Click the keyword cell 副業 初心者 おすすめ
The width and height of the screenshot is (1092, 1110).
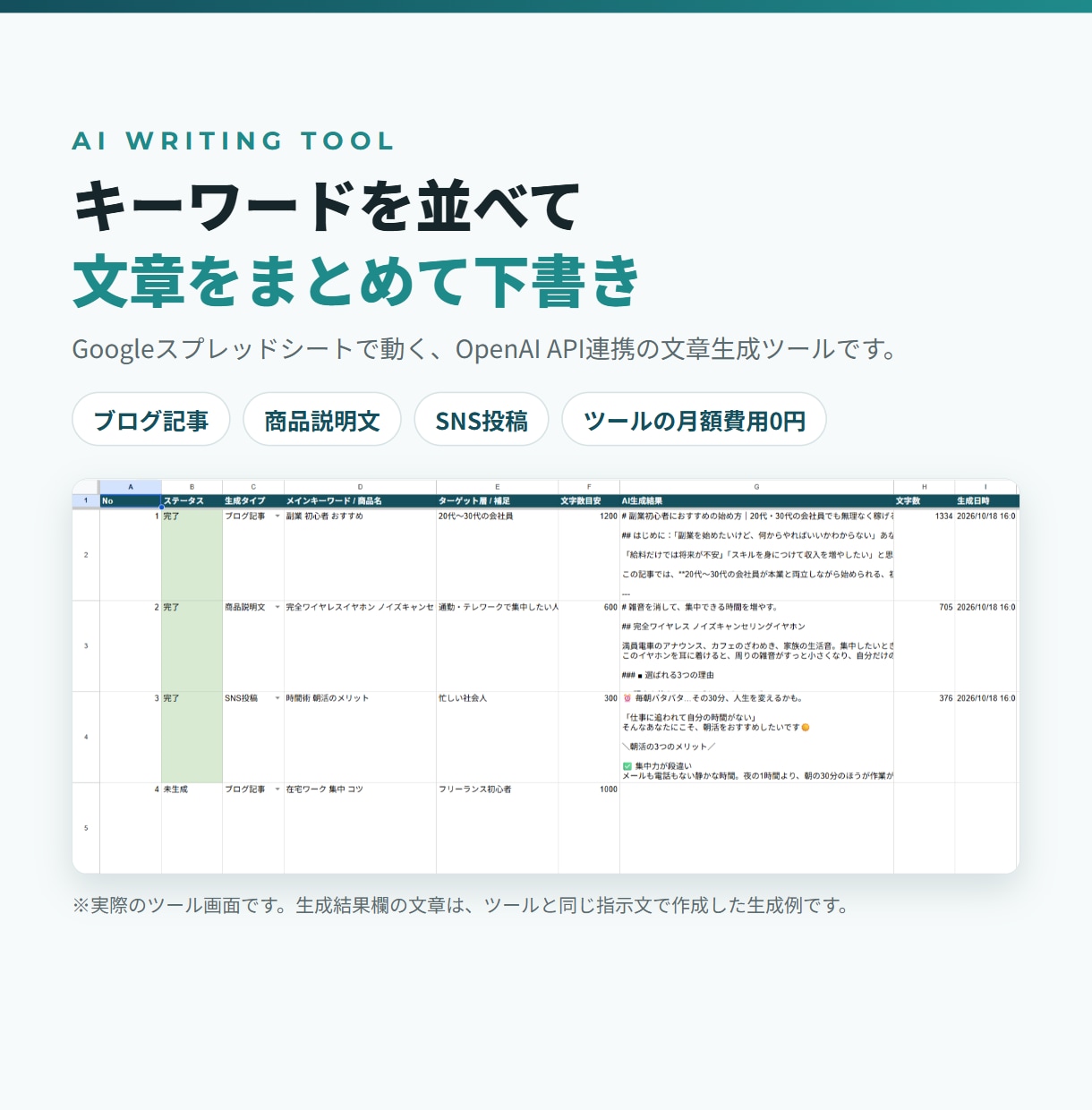click(360, 555)
